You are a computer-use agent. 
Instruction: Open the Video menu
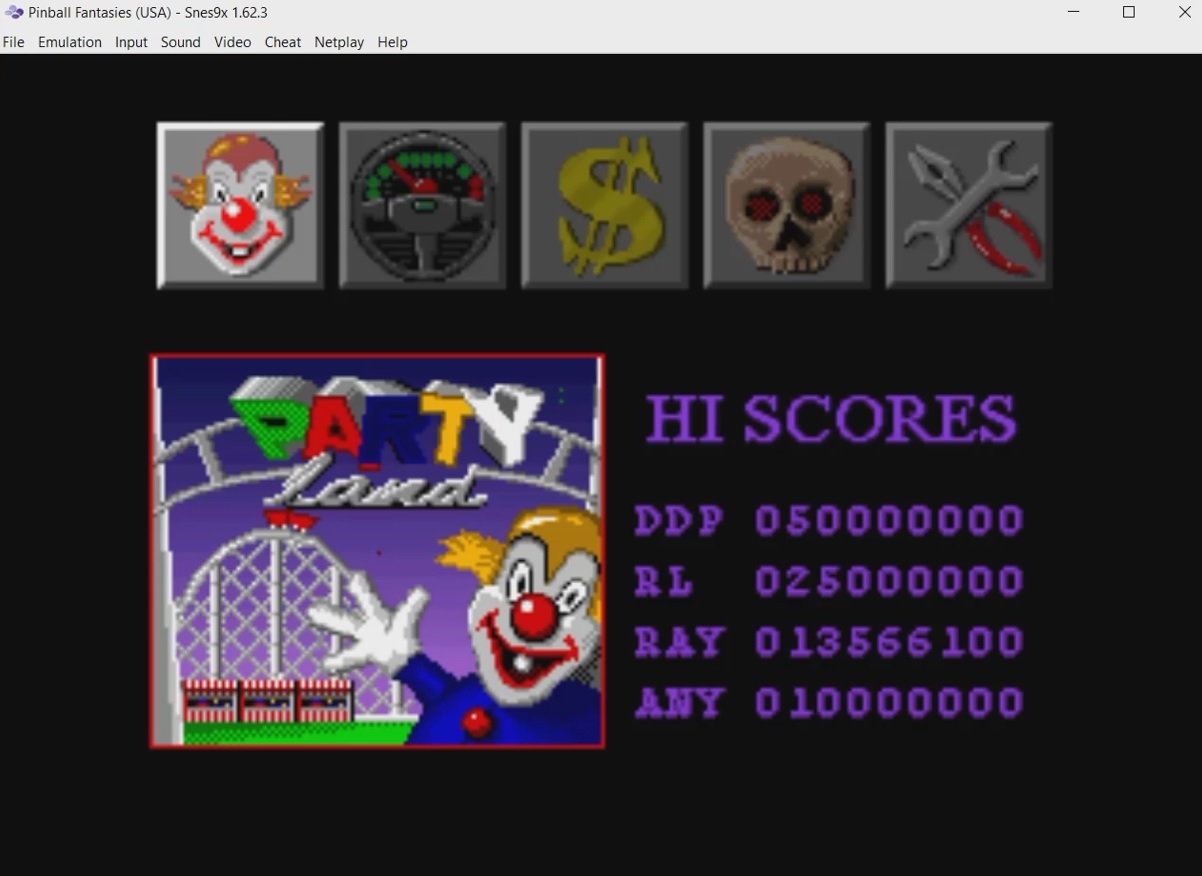click(233, 42)
